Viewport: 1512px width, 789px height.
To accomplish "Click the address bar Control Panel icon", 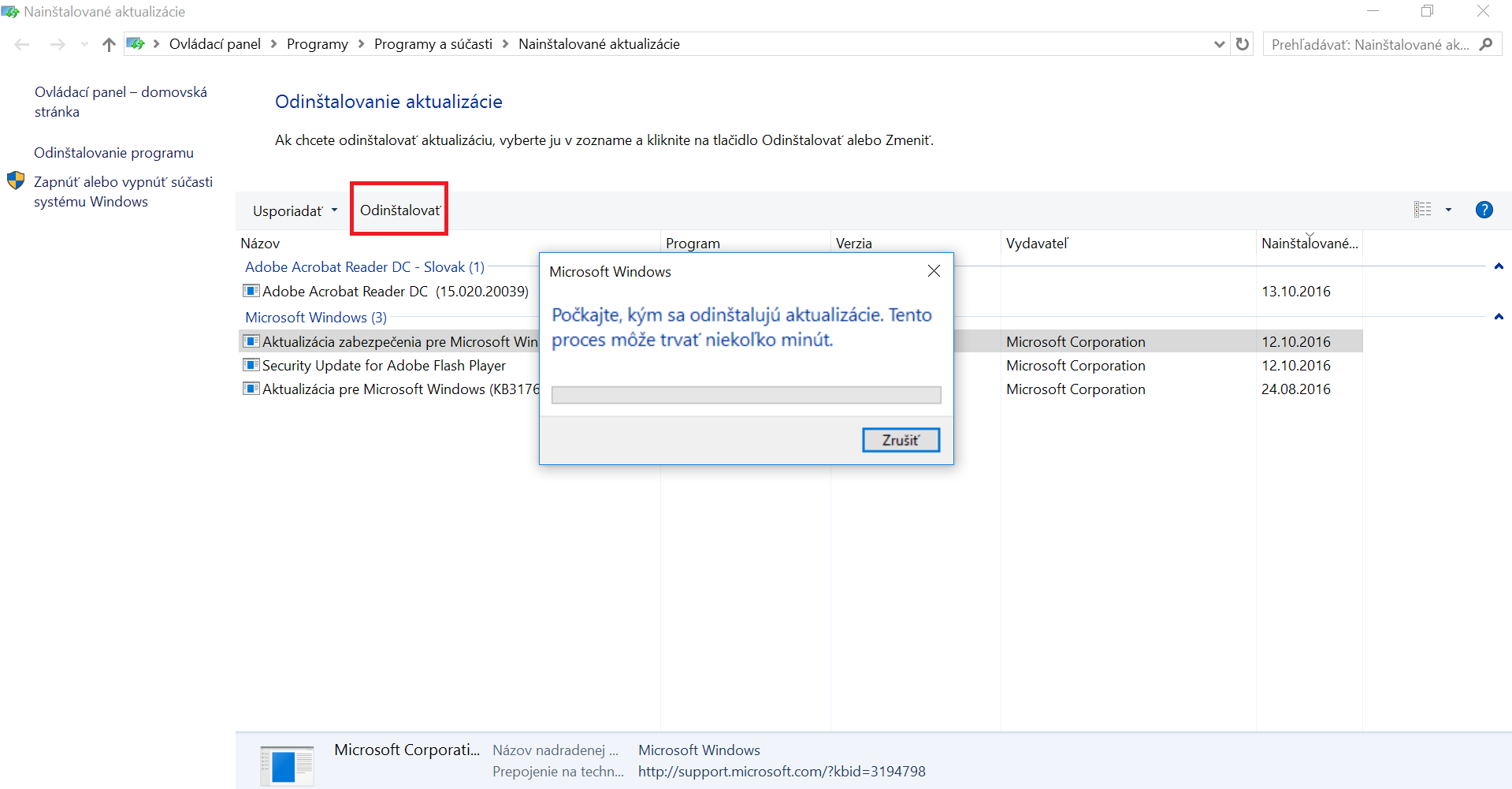I will point(136,43).
